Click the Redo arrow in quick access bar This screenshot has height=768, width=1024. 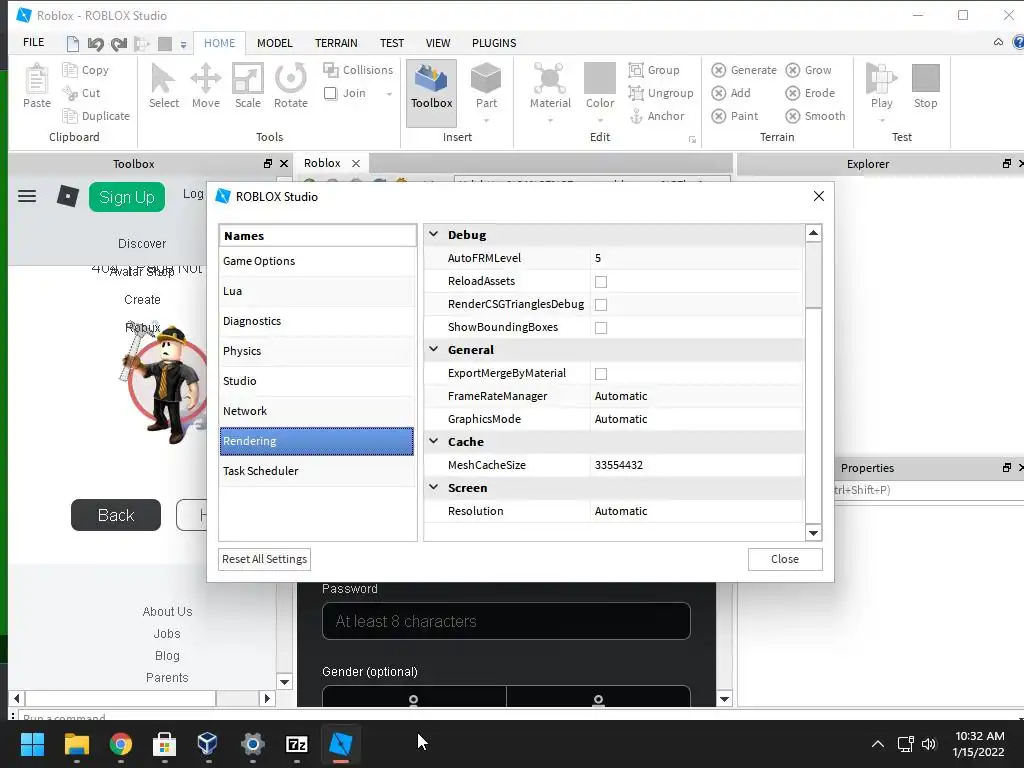119,44
